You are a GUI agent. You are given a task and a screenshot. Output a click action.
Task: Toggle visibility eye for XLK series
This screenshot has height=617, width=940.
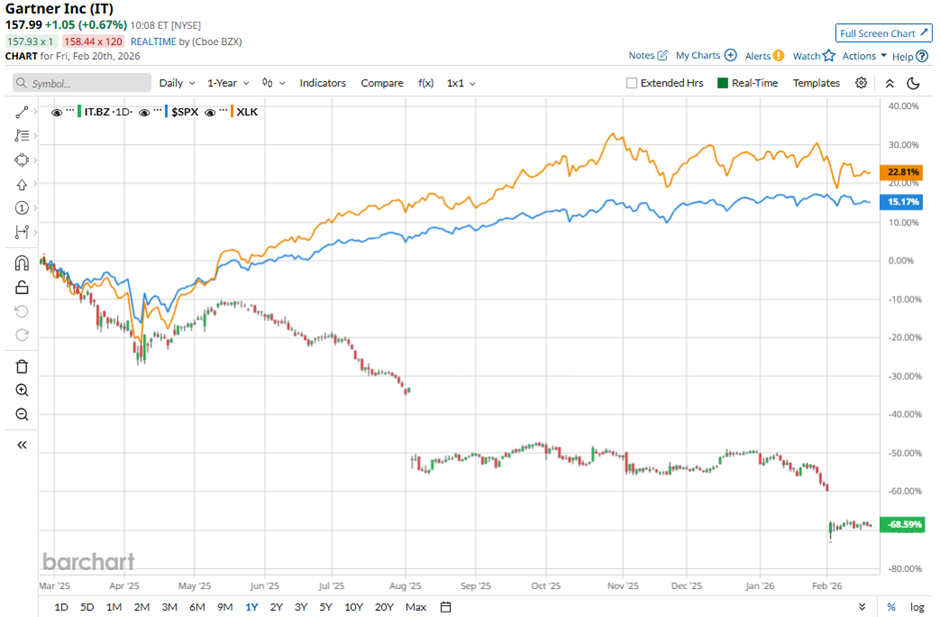pyautogui.click(x=210, y=112)
